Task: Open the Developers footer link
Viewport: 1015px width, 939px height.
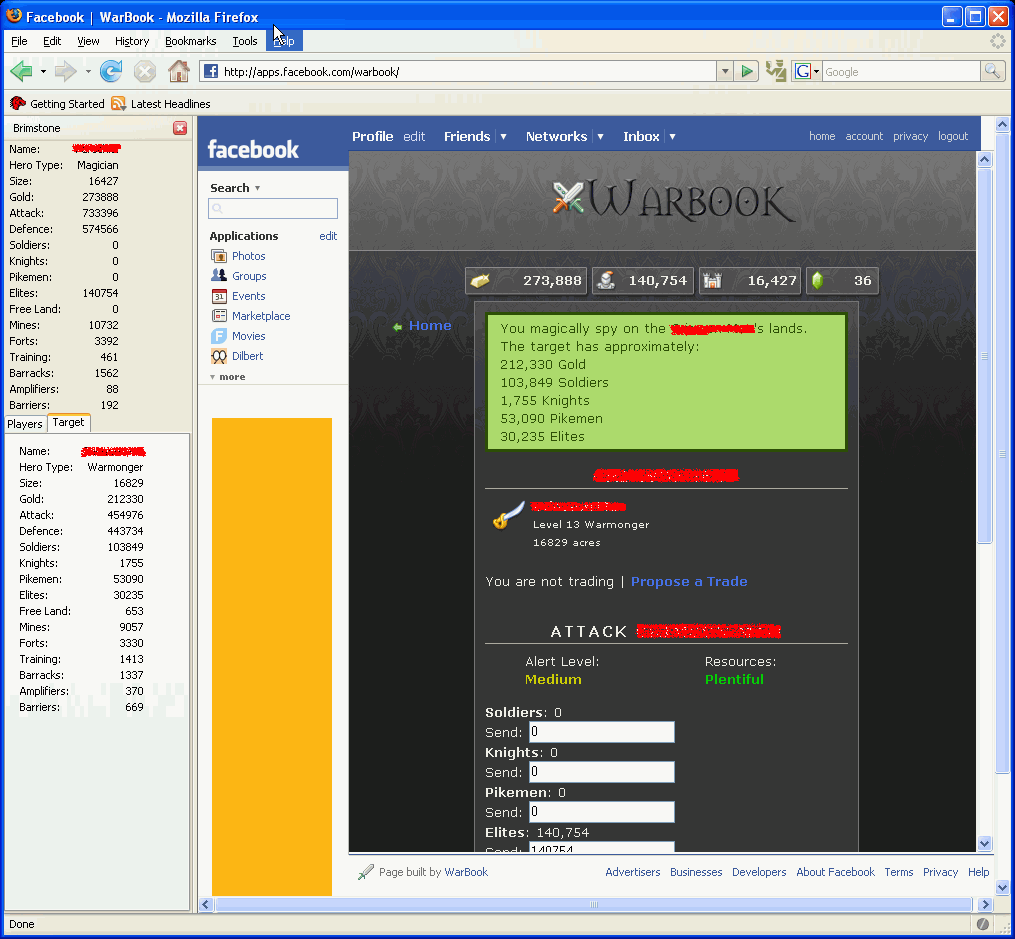Action: [759, 872]
